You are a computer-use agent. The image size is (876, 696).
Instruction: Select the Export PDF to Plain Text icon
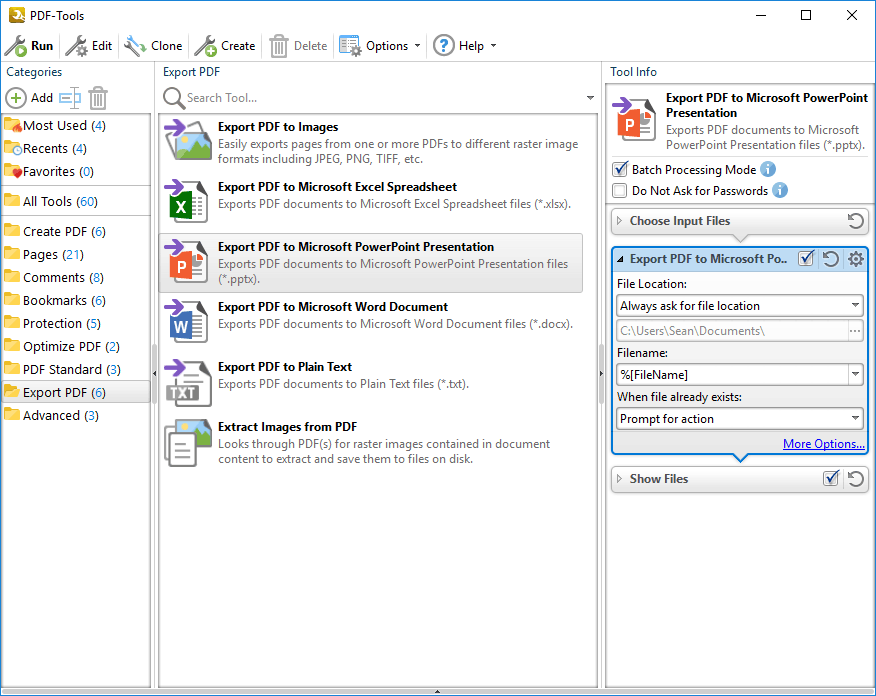coord(188,382)
